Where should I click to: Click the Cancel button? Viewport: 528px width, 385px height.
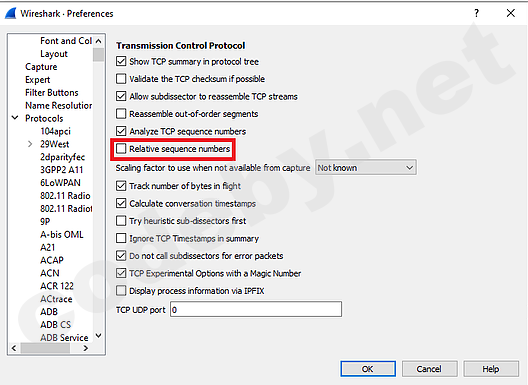coord(429,369)
